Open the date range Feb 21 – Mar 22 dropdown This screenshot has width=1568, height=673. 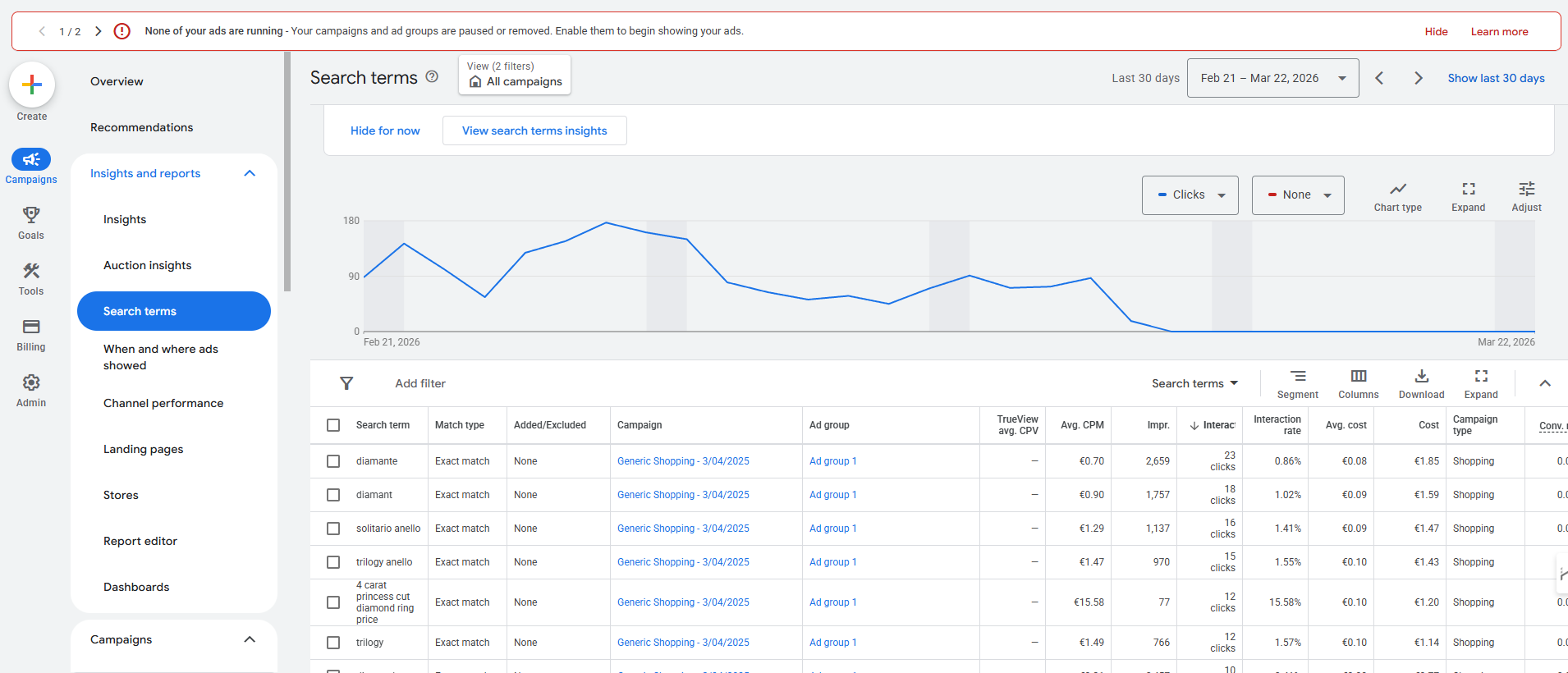pos(1272,78)
